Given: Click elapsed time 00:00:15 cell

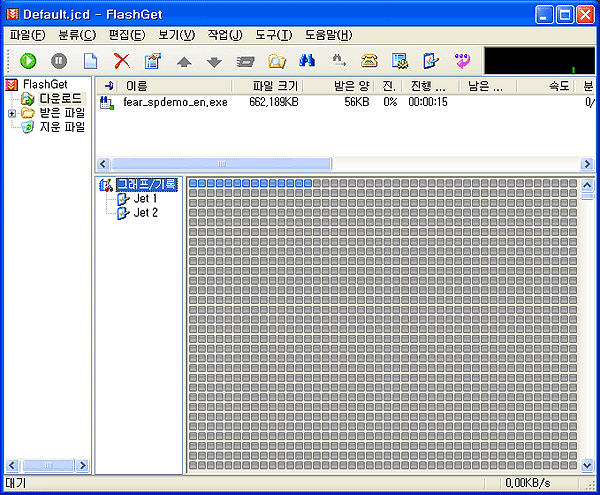Looking at the screenshot, I should 428,102.
